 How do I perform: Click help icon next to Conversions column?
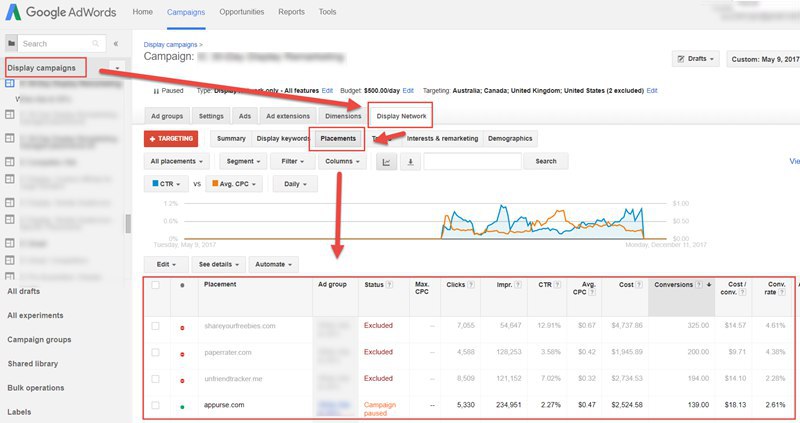coord(699,285)
